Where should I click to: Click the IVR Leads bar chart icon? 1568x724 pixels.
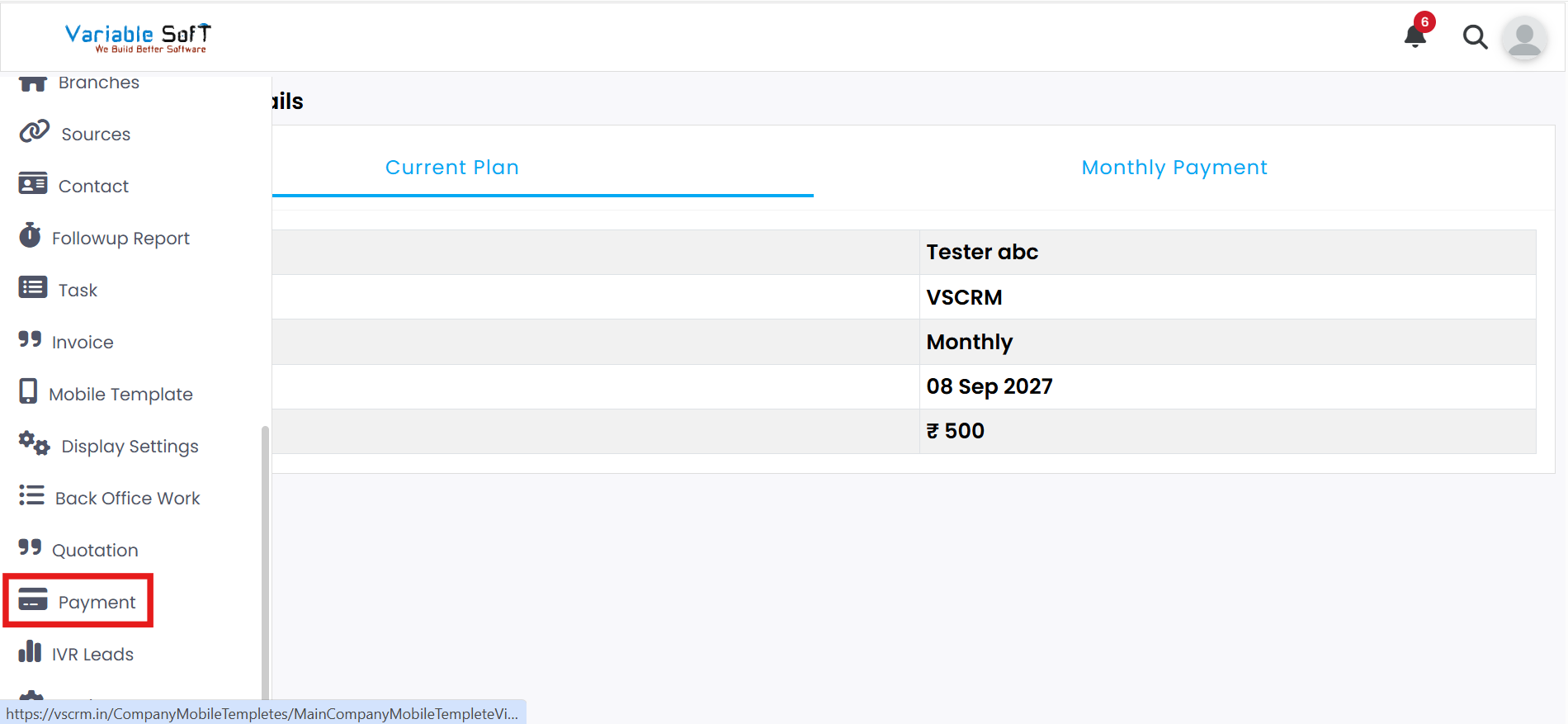tap(30, 651)
